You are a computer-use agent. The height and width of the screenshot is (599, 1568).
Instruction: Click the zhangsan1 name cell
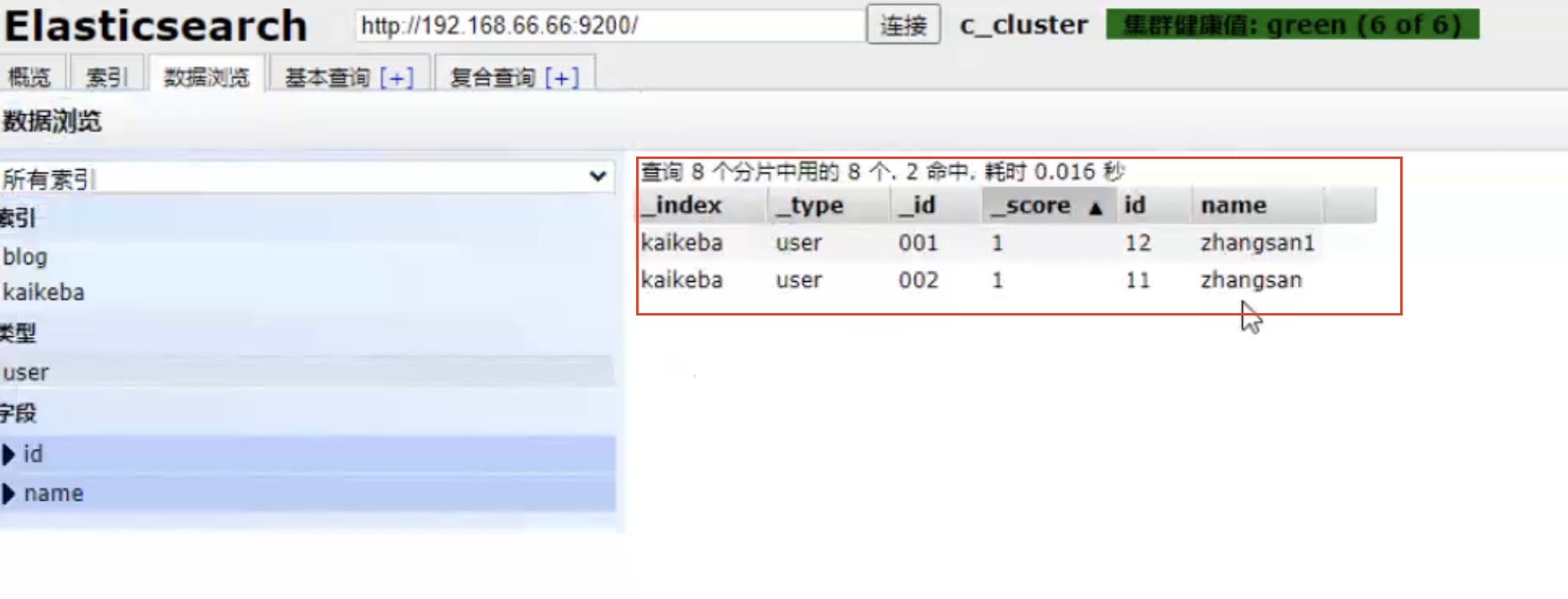(x=1257, y=243)
